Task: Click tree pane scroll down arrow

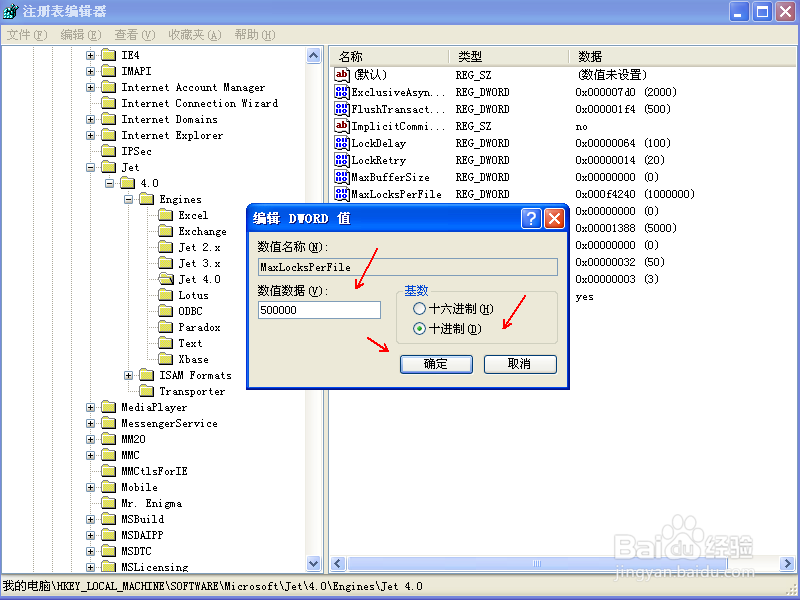Action: click(x=314, y=564)
